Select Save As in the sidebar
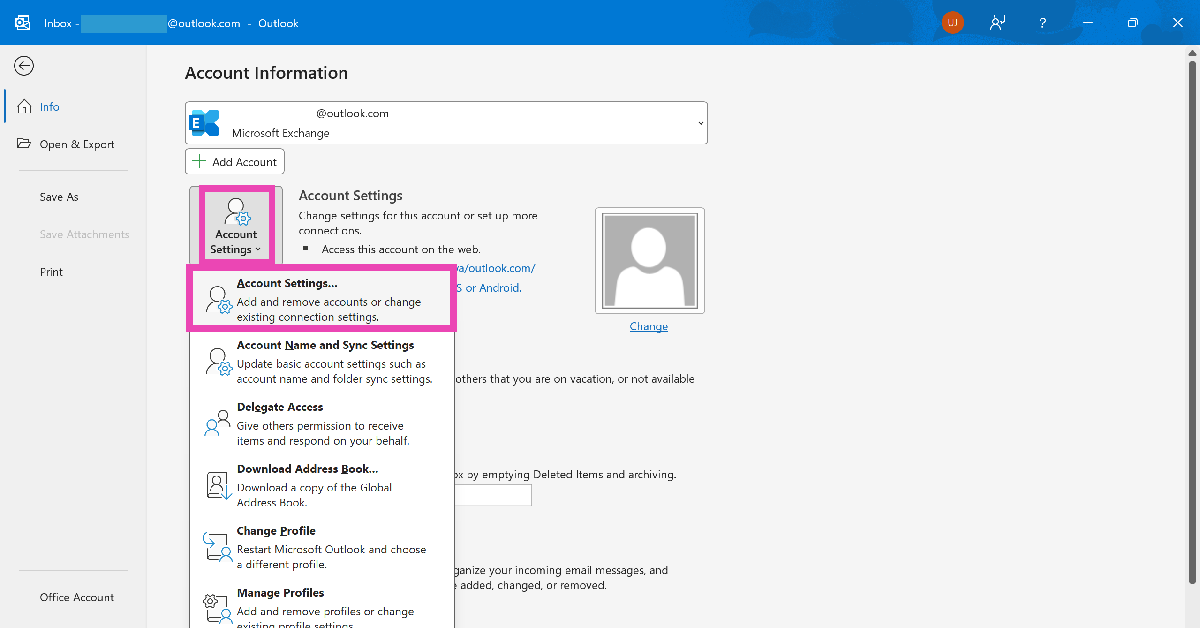The width and height of the screenshot is (1200, 628). coord(59,197)
